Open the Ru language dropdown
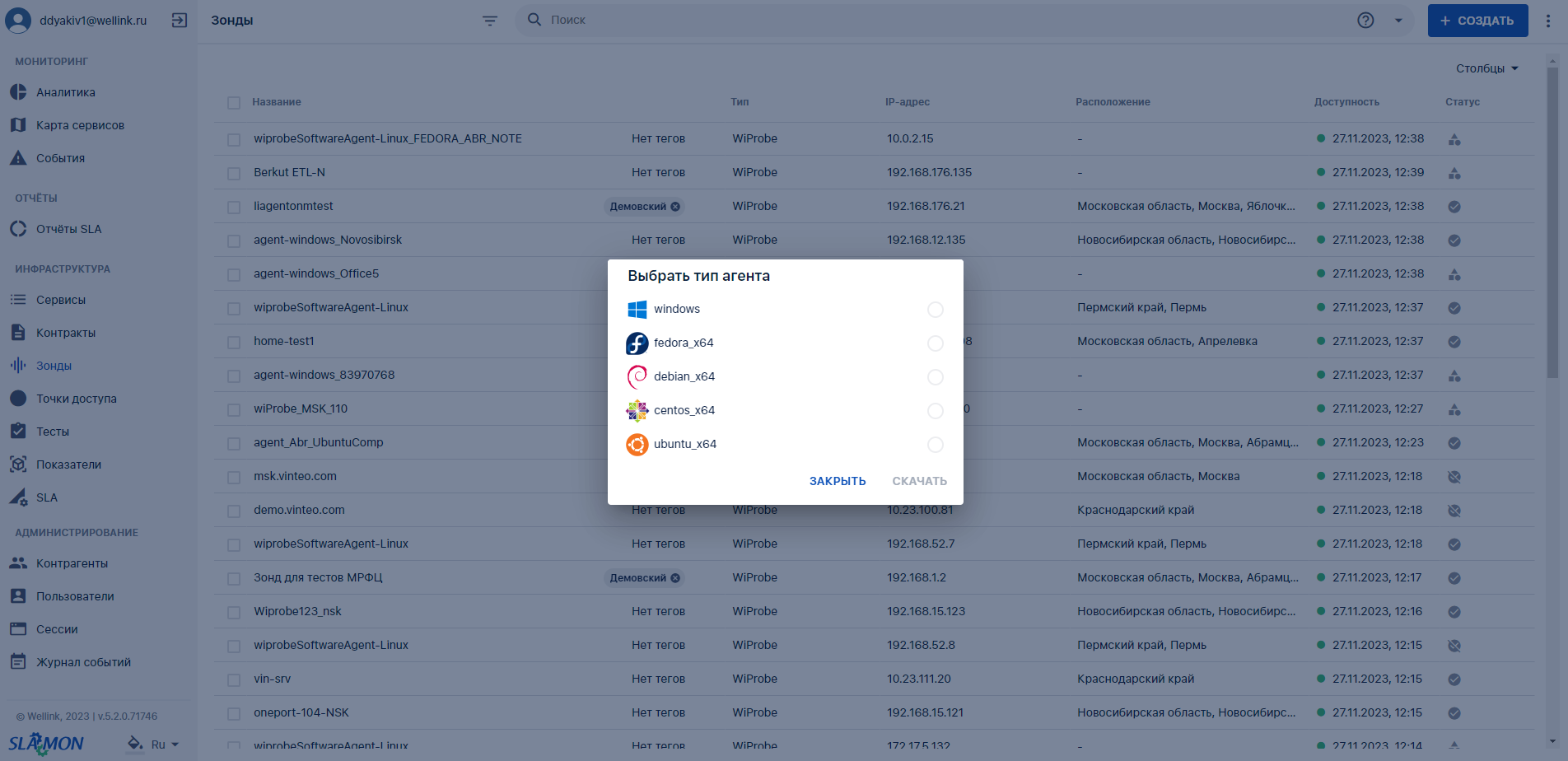Screen dimensions: 1568x761 tap(165, 745)
